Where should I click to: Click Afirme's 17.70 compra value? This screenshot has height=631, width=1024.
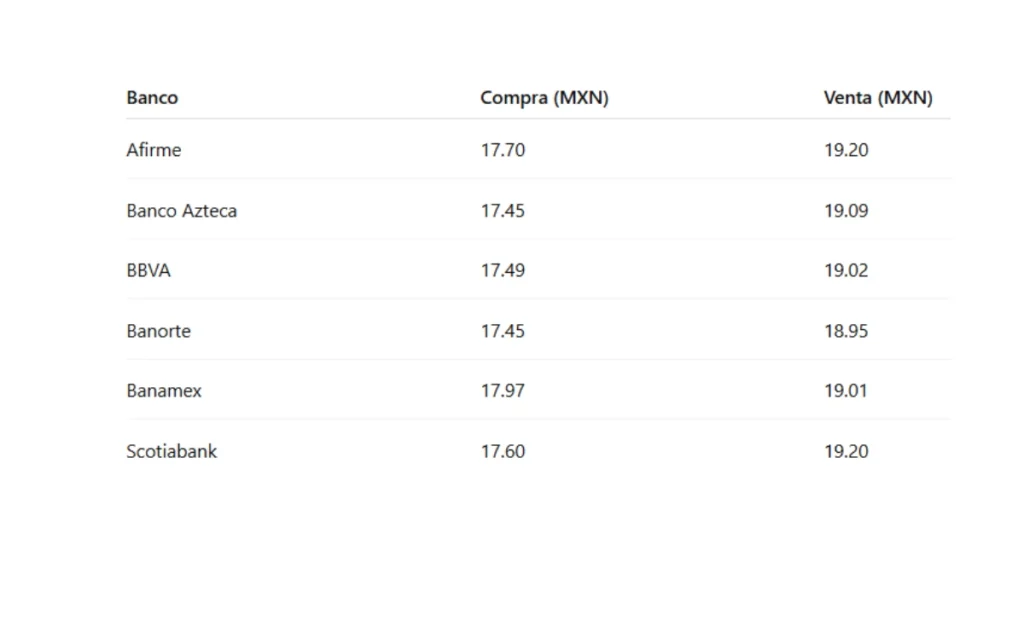[503, 150]
